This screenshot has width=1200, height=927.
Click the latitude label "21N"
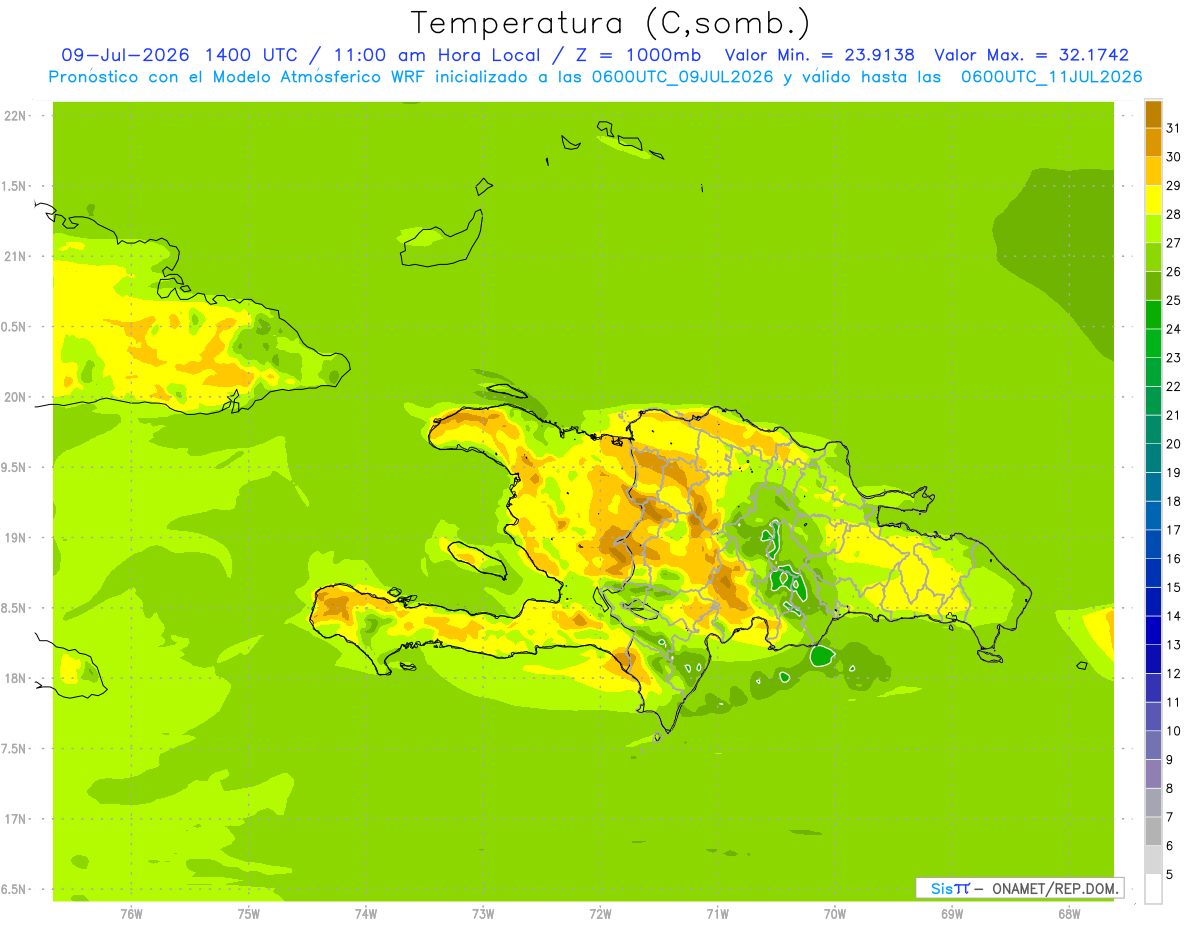[15, 256]
